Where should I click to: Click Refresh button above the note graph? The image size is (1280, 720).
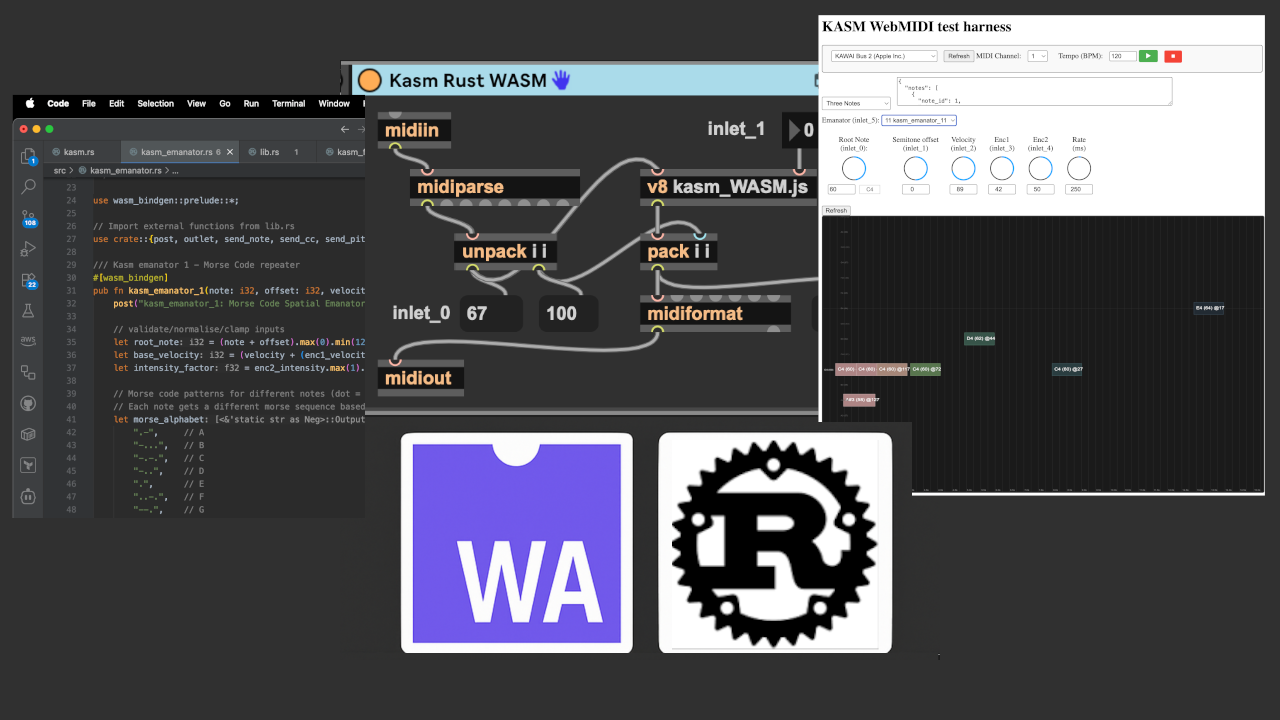pyautogui.click(x=835, y=210)
